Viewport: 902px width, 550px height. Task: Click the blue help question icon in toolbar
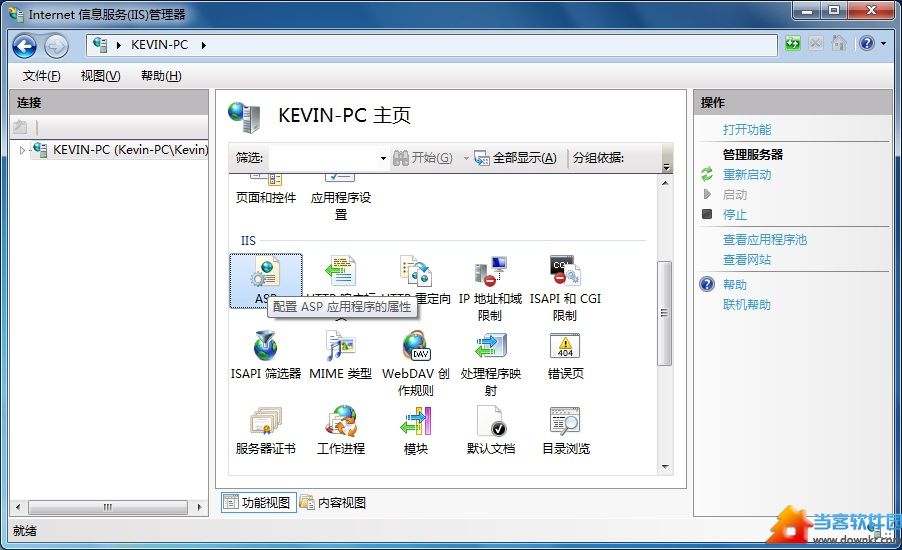(x=867, y=44)
